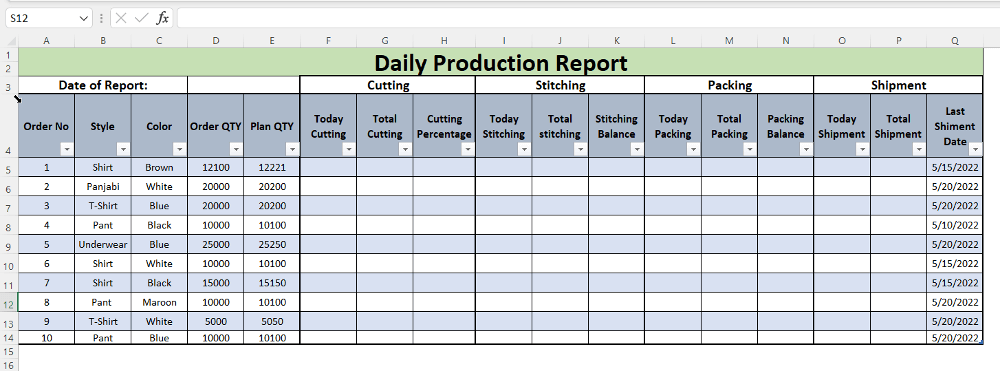Screen dimensions: 1000x371
Task: Open the Total stitching filter dropdown
Action: (x=580, y=149)
